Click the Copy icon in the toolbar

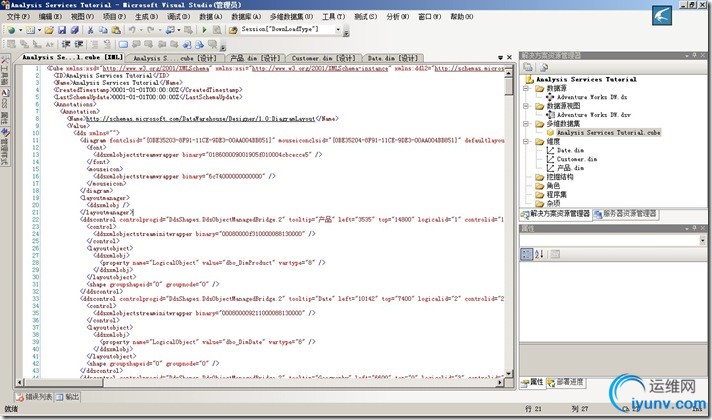(x=103, y=30)
